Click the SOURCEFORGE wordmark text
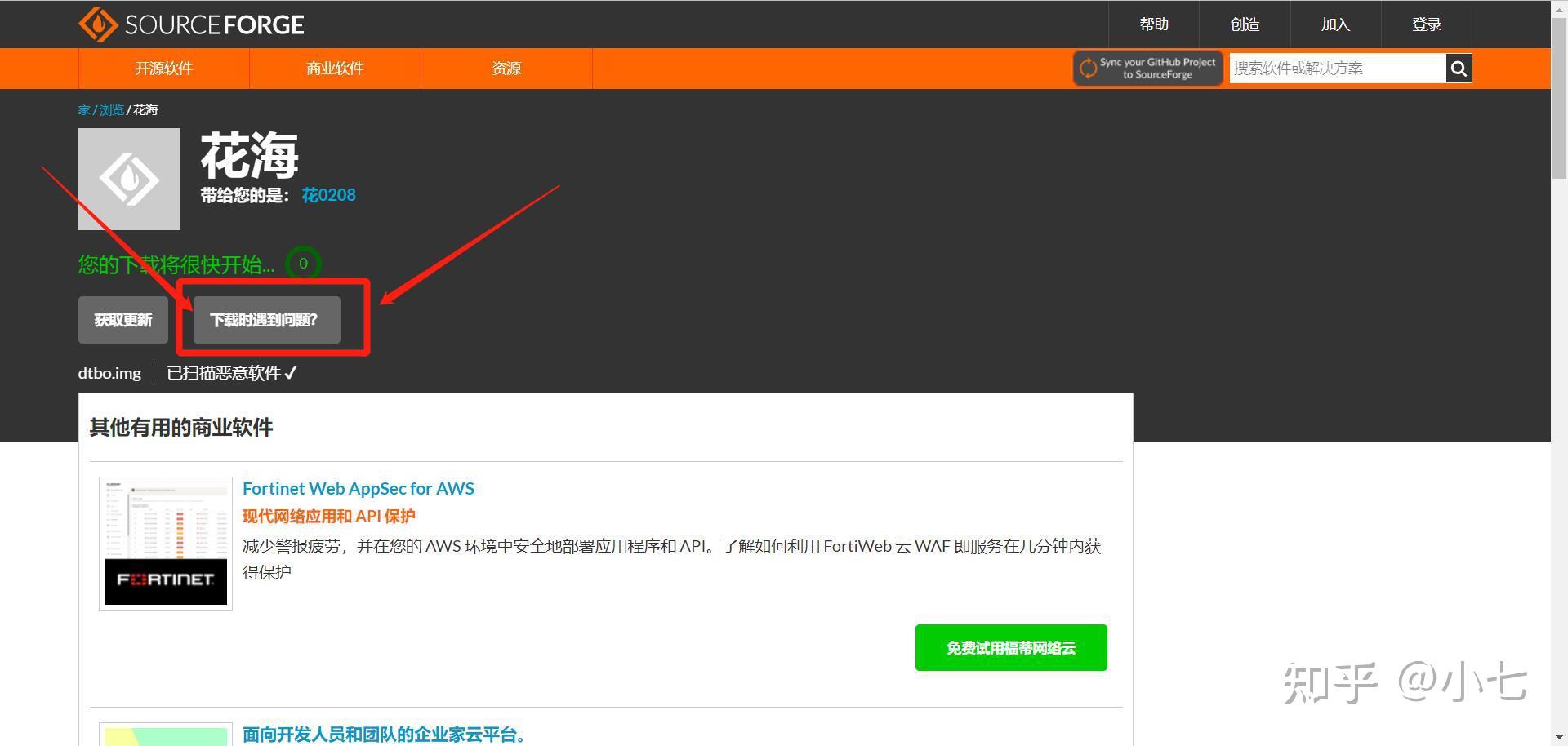This screenshot has width=1568, height=746. click(215, 25)
